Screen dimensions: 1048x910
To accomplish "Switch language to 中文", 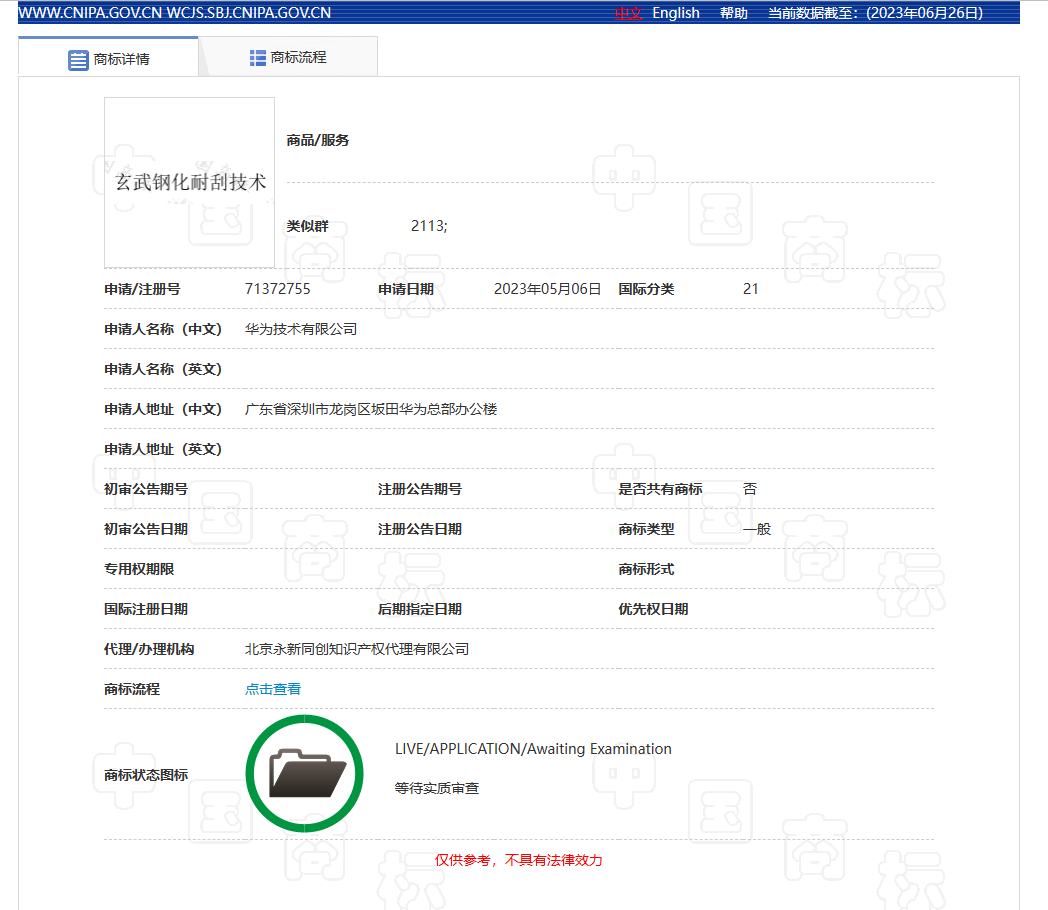I will click(628, 13).
